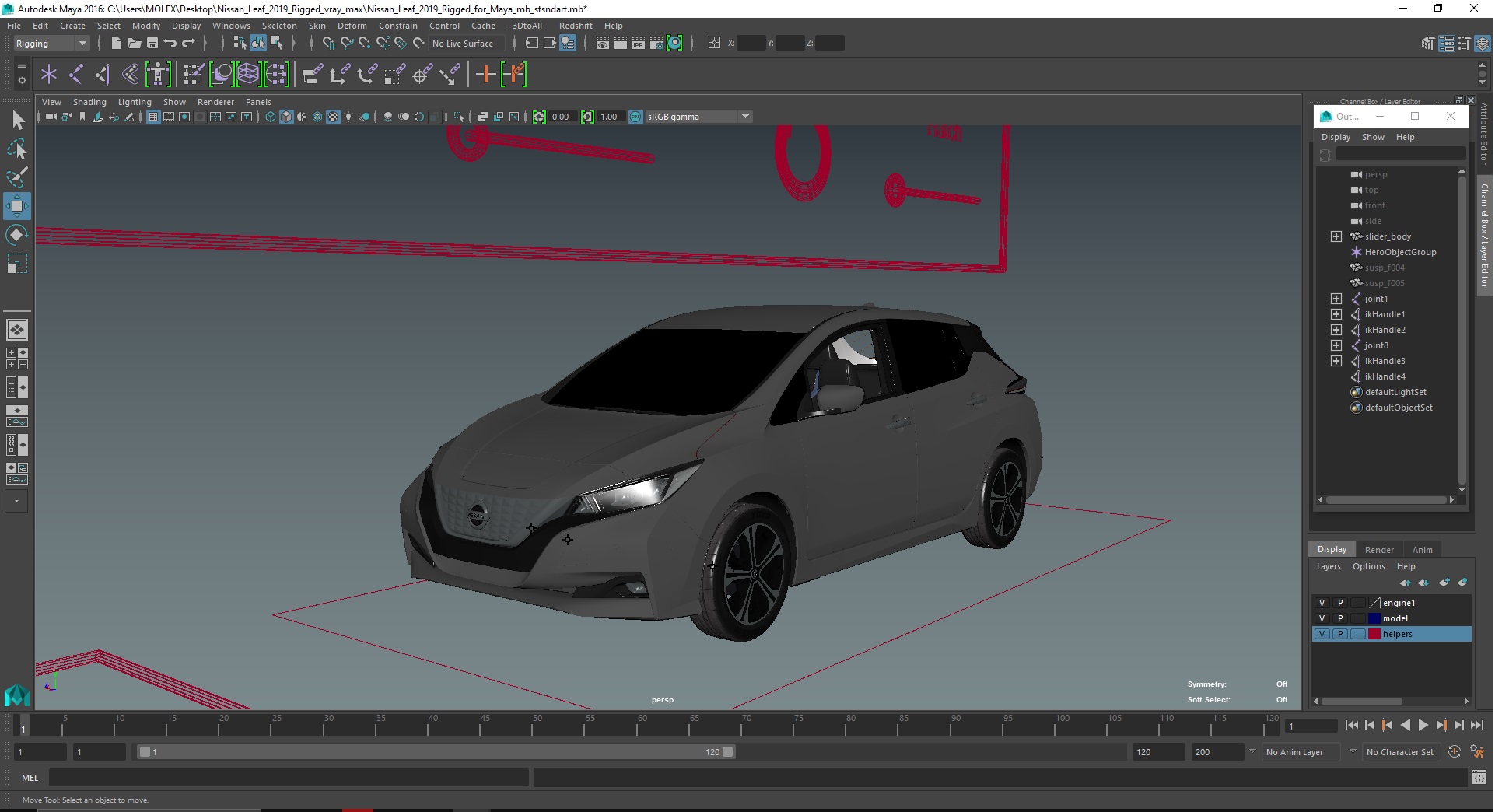Toggle engine1 layer display type box
The image size is (1495, 812).
pyautogui.click(x=1357, y=603)
